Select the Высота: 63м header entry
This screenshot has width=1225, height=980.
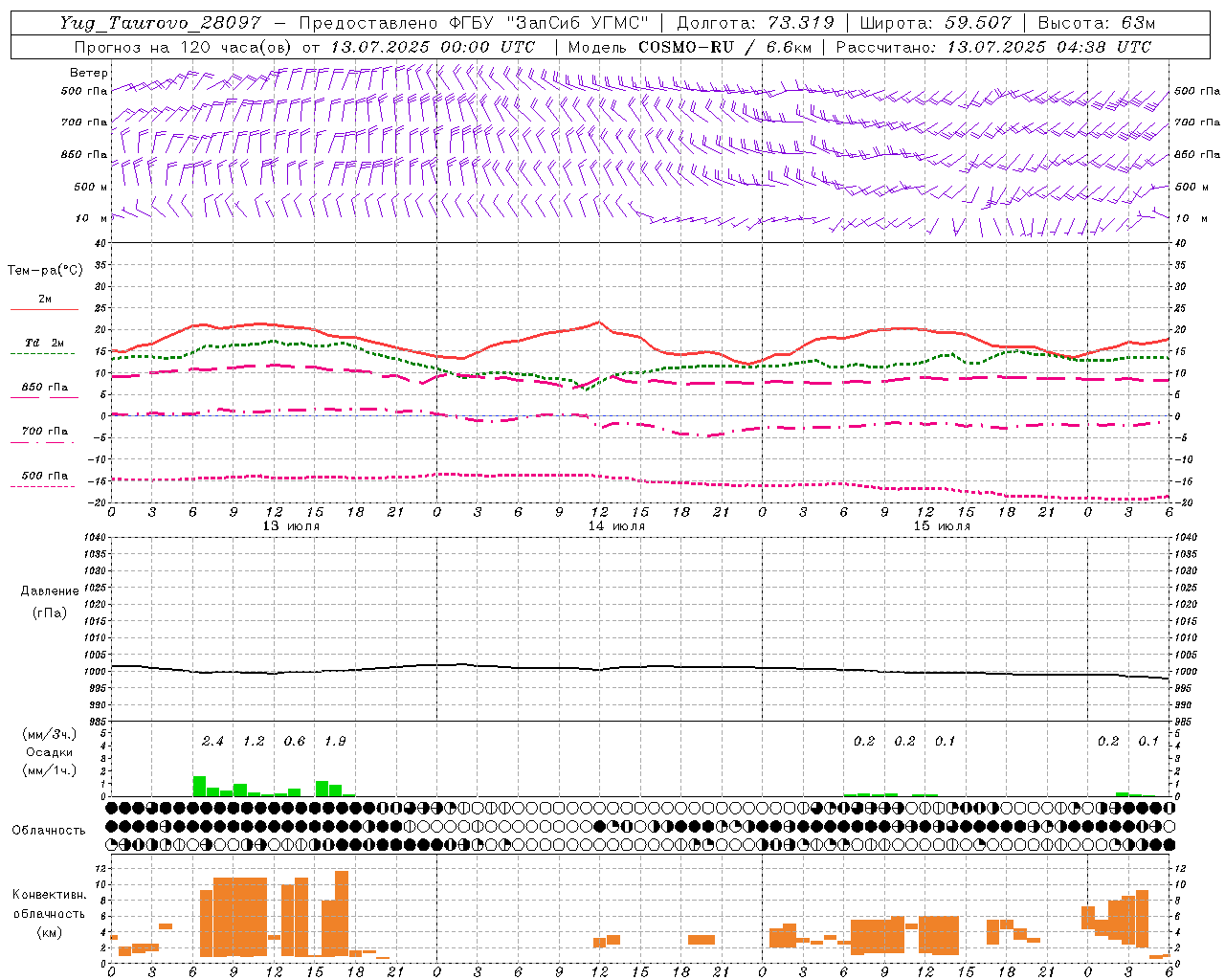(1097, 23)
